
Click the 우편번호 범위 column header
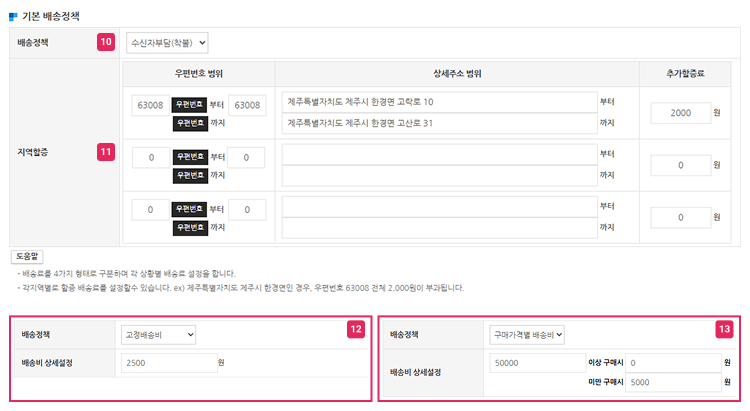tap(199, 74)
